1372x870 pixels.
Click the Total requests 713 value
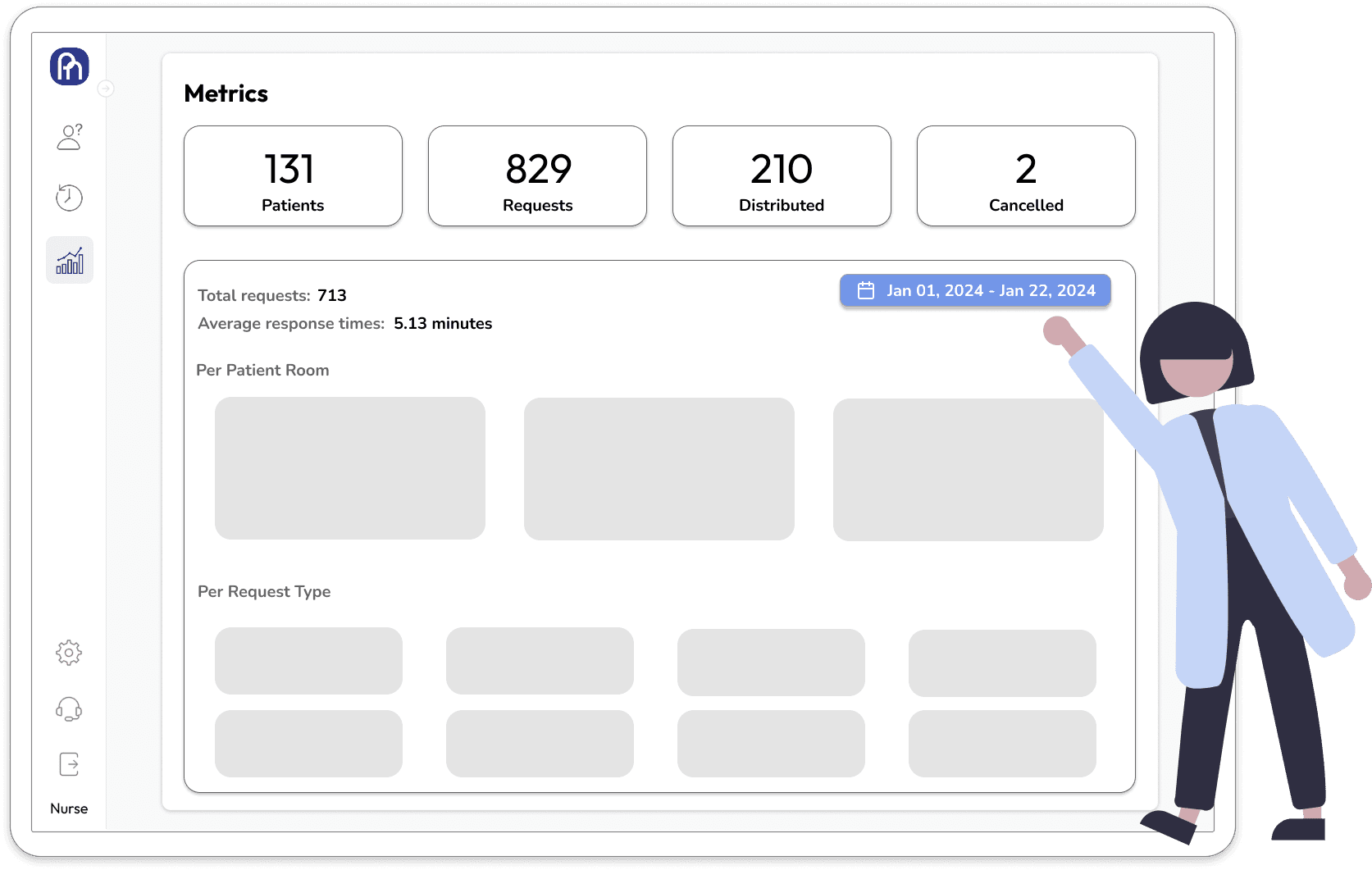pyautogui.click(x=332, y=295)
